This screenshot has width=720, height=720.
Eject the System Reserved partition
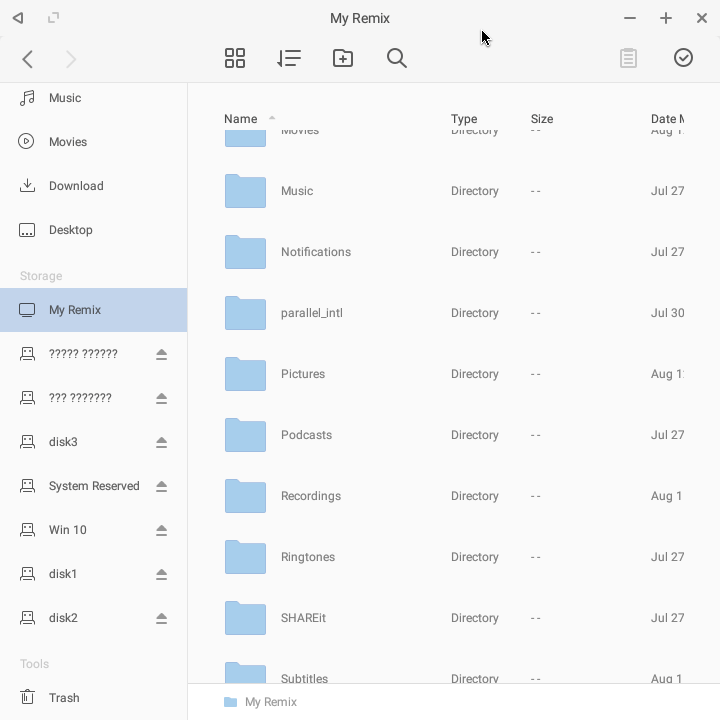pyautogui.click(x=161, y=486)
